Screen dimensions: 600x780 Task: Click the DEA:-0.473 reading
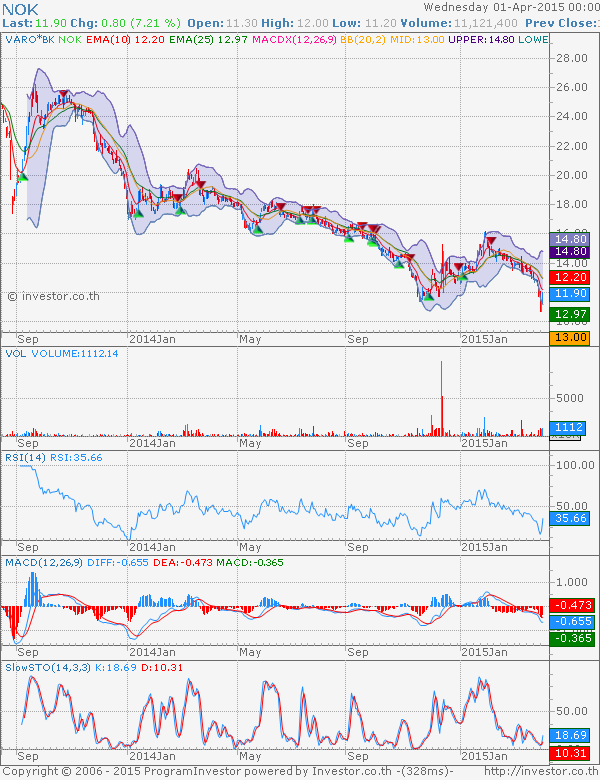click(x=183, y=563)
